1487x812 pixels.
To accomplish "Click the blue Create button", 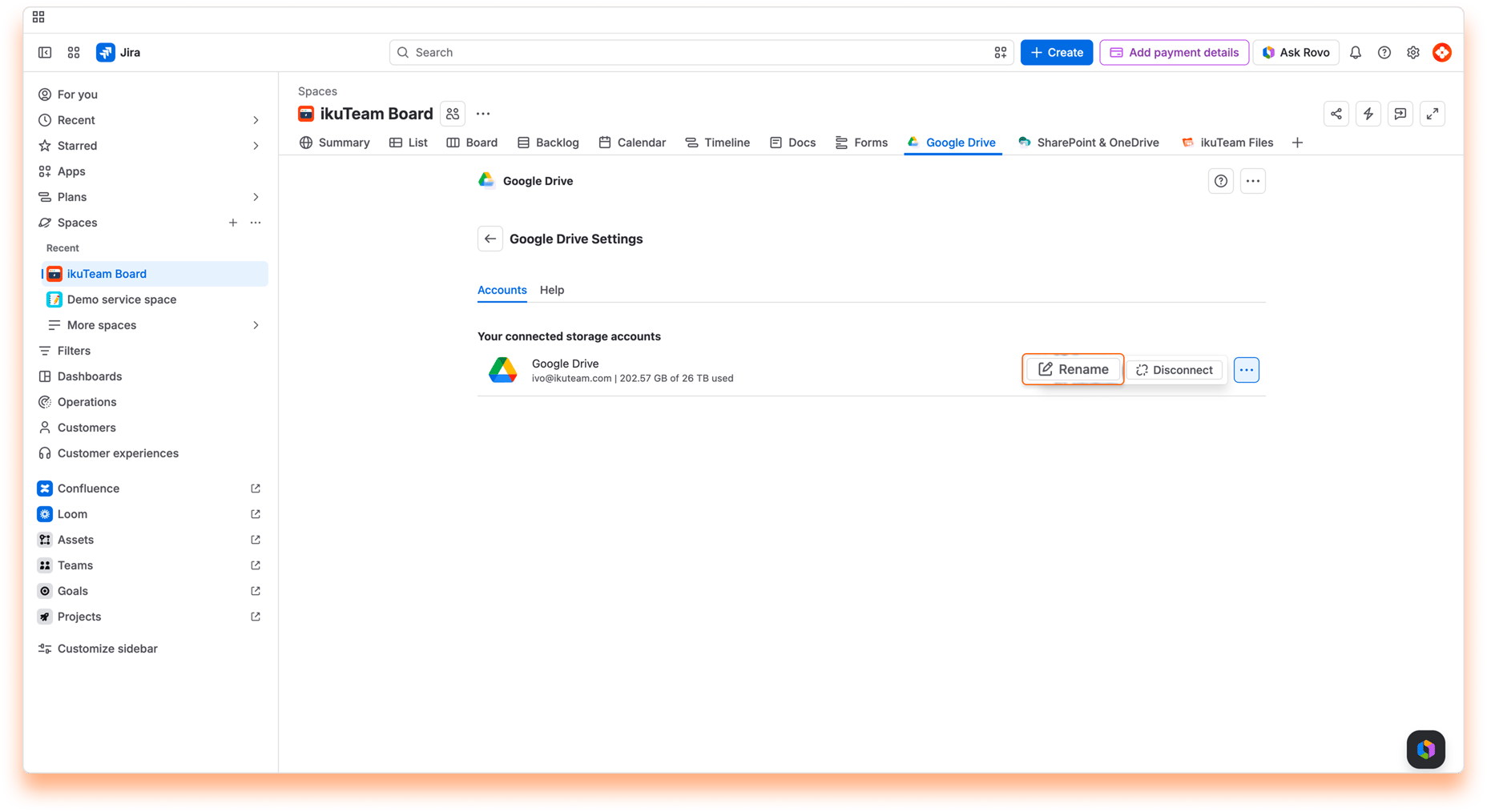I will click(1057, 52).
